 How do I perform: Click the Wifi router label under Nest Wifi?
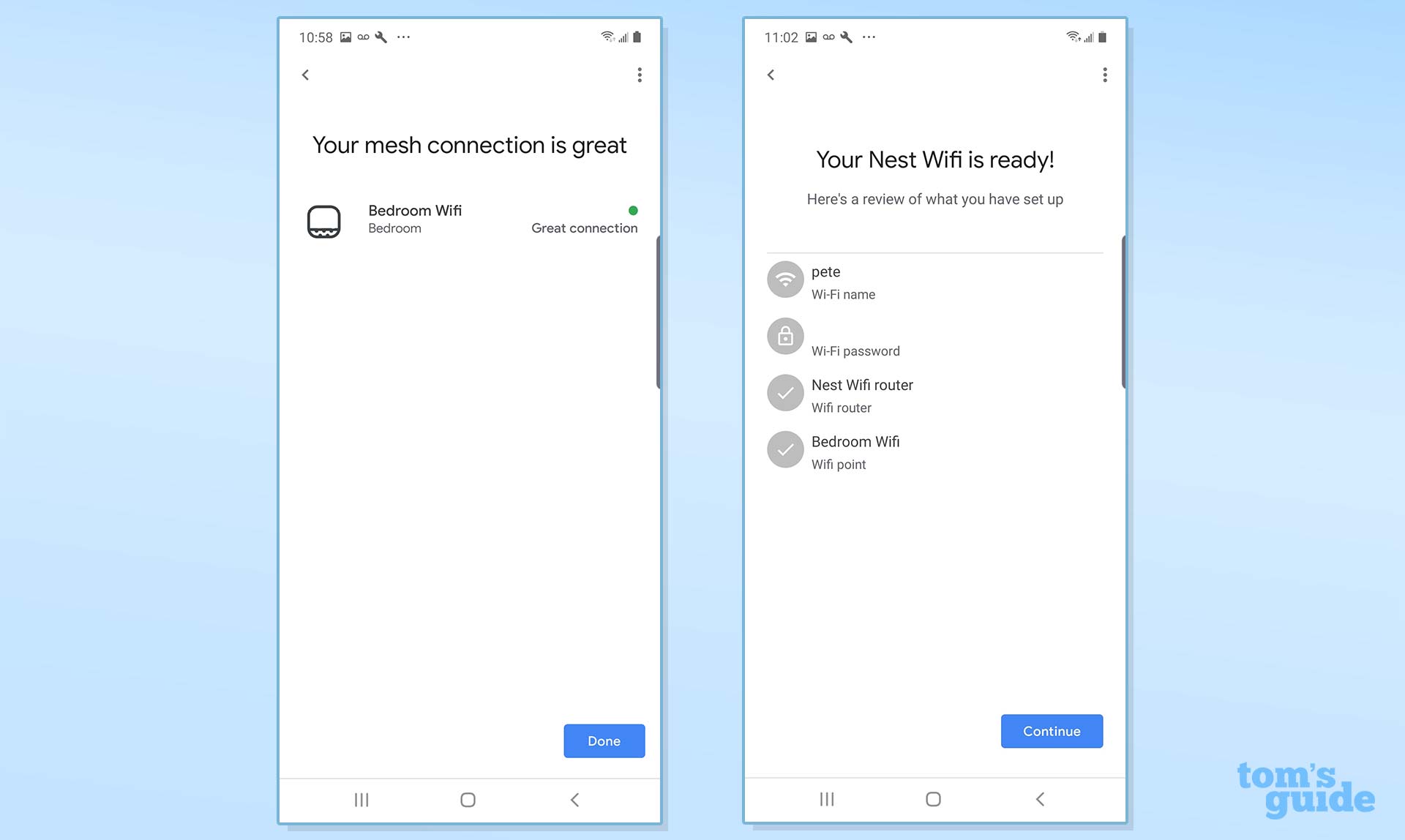coord(842,407)
